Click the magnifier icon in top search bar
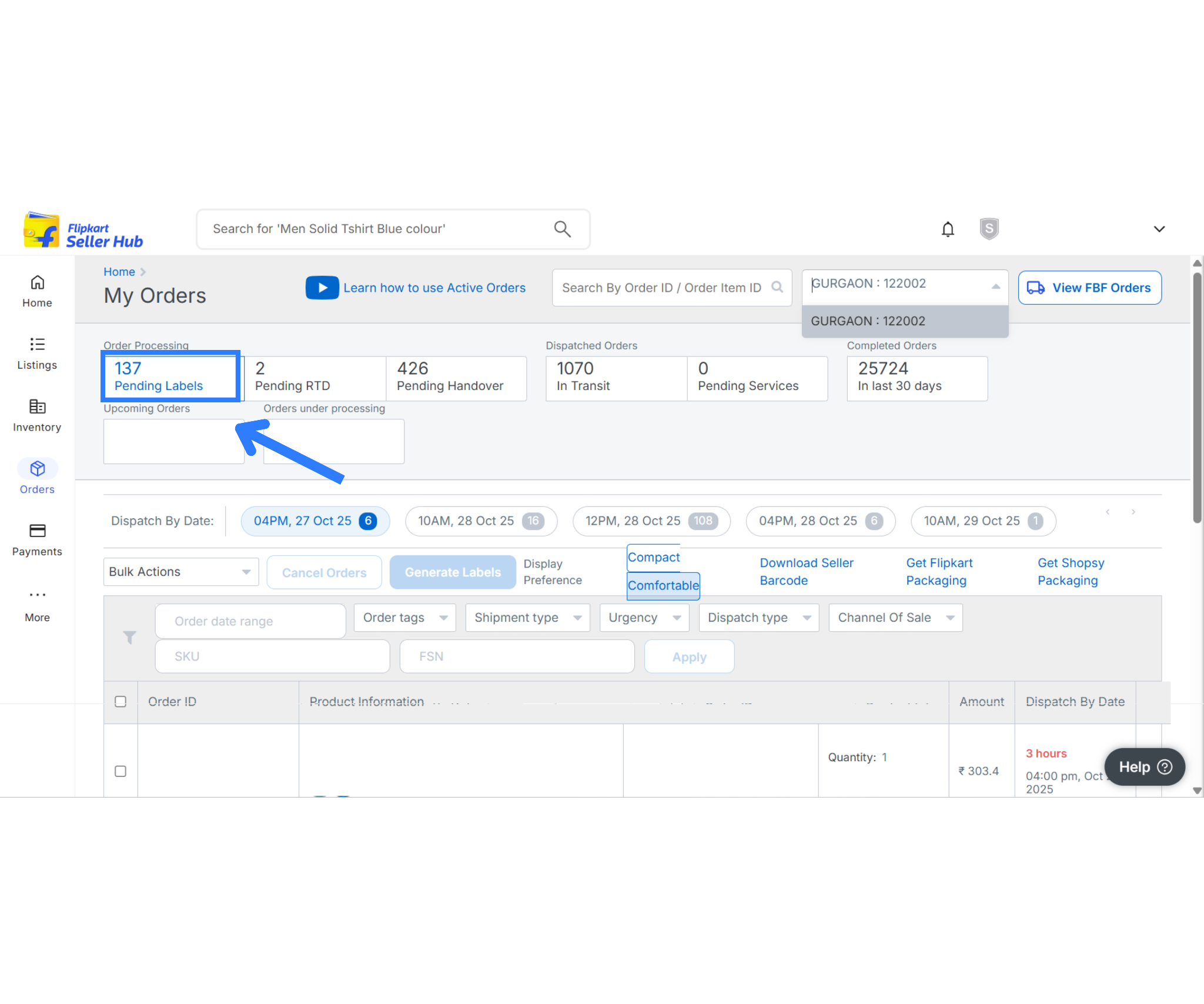Screen dimensions: 1204x1004 (562, 229)
